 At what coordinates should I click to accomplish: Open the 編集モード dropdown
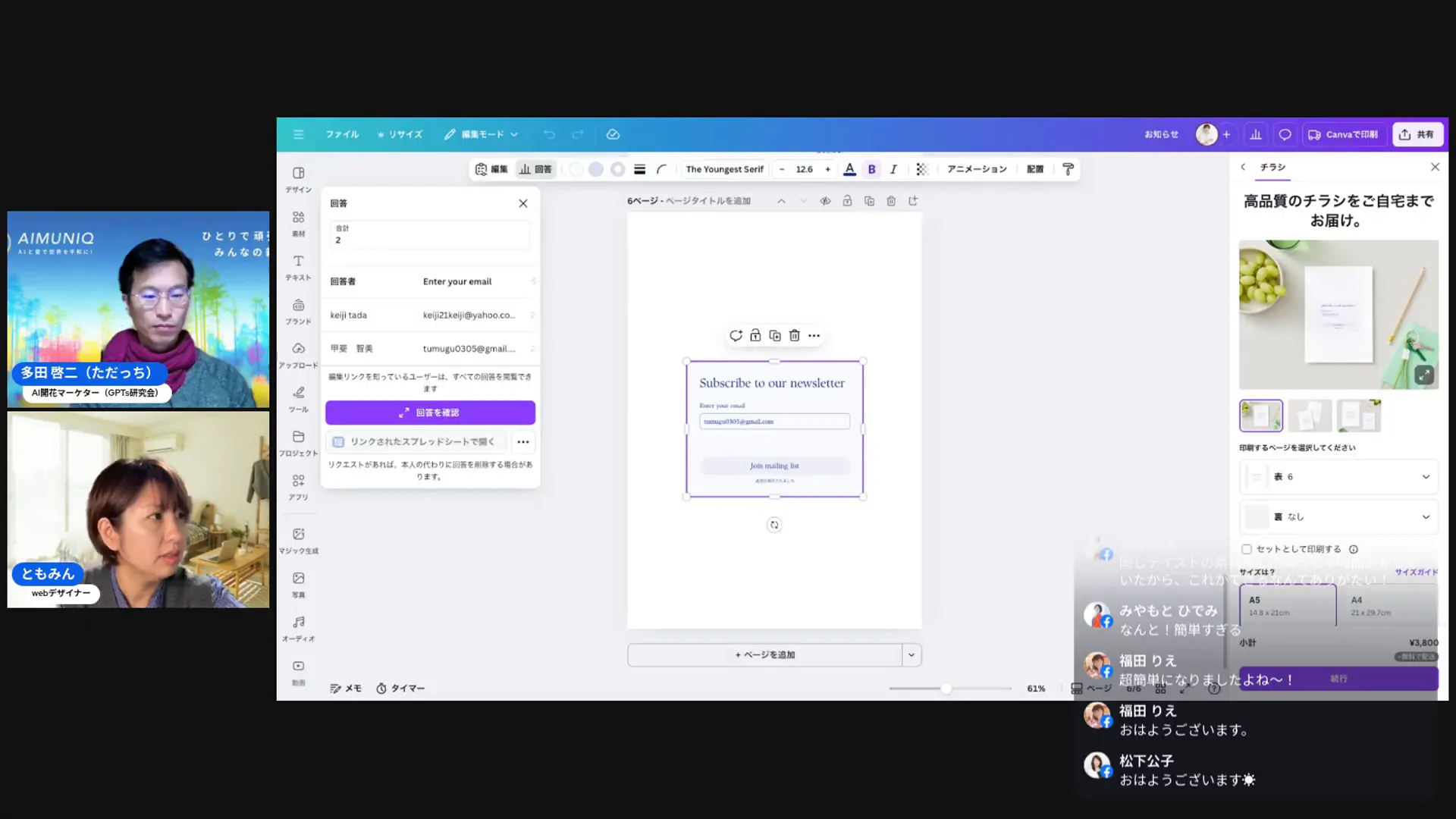point(482,134)
